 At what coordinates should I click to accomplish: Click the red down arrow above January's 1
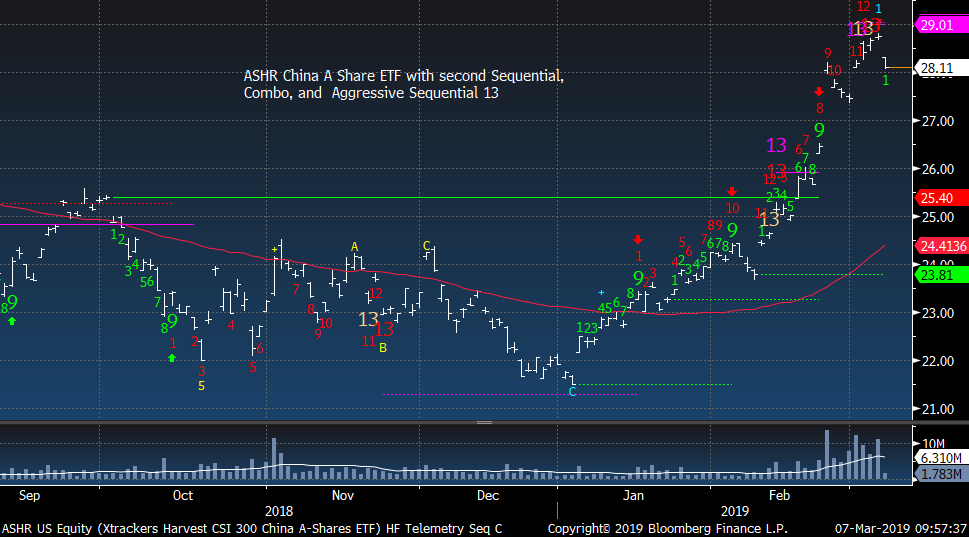638,240
